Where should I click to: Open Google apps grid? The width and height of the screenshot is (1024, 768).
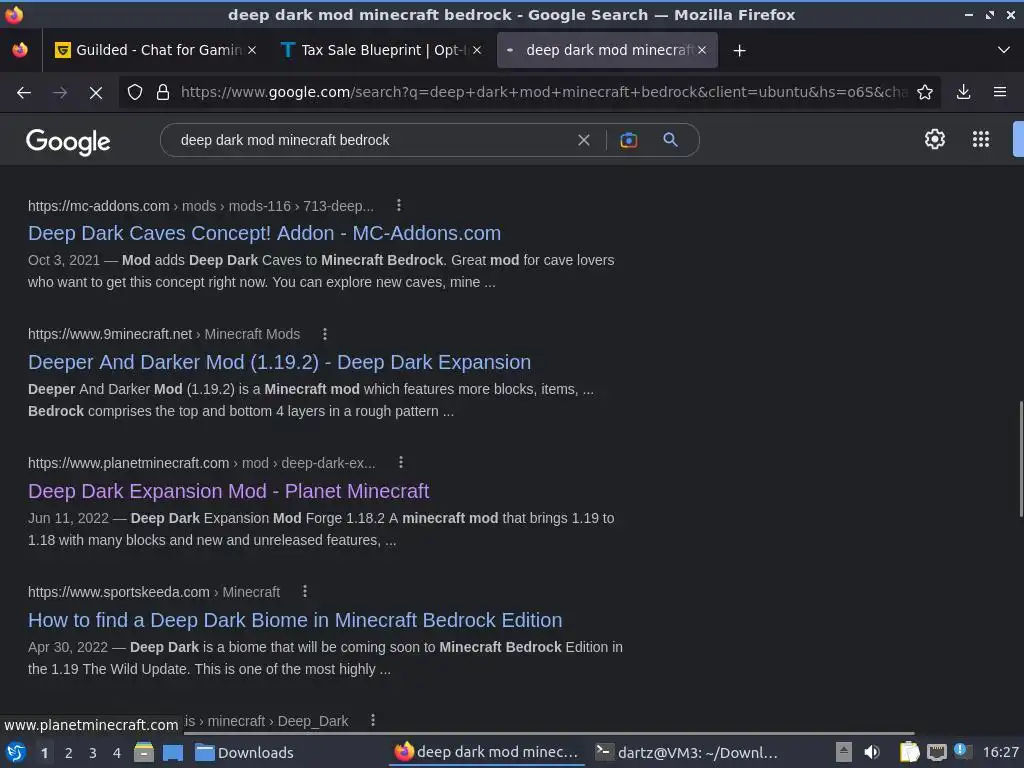(x=980, y=139)
